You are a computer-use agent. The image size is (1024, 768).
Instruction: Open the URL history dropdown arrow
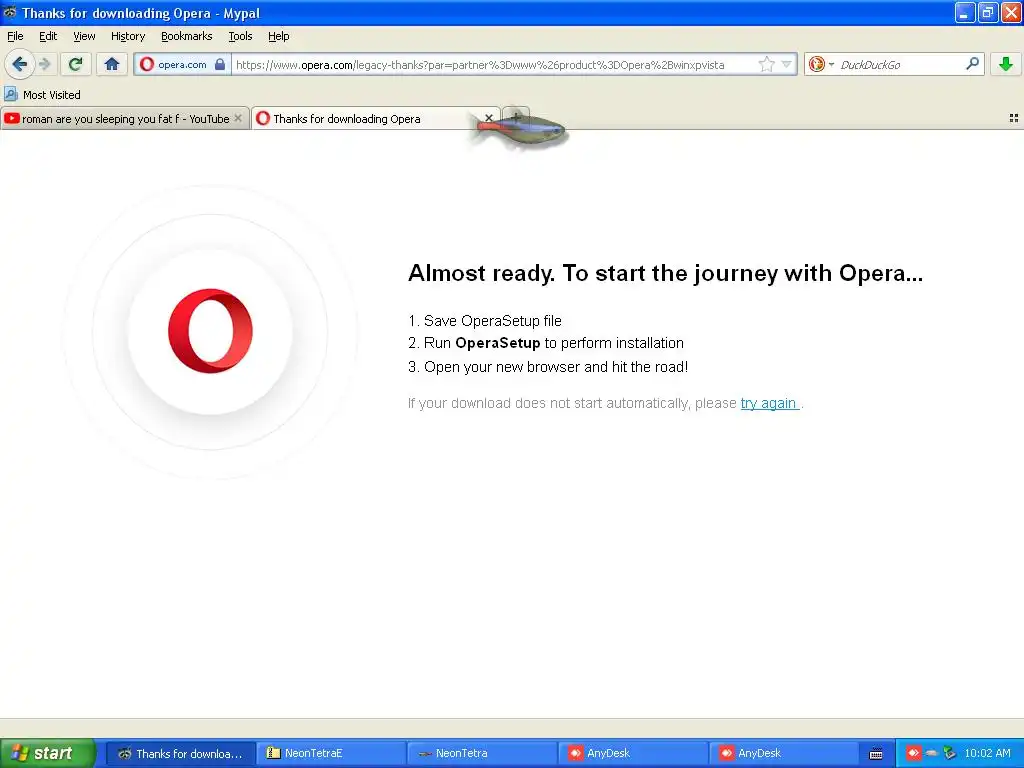[x=787, y=64]
